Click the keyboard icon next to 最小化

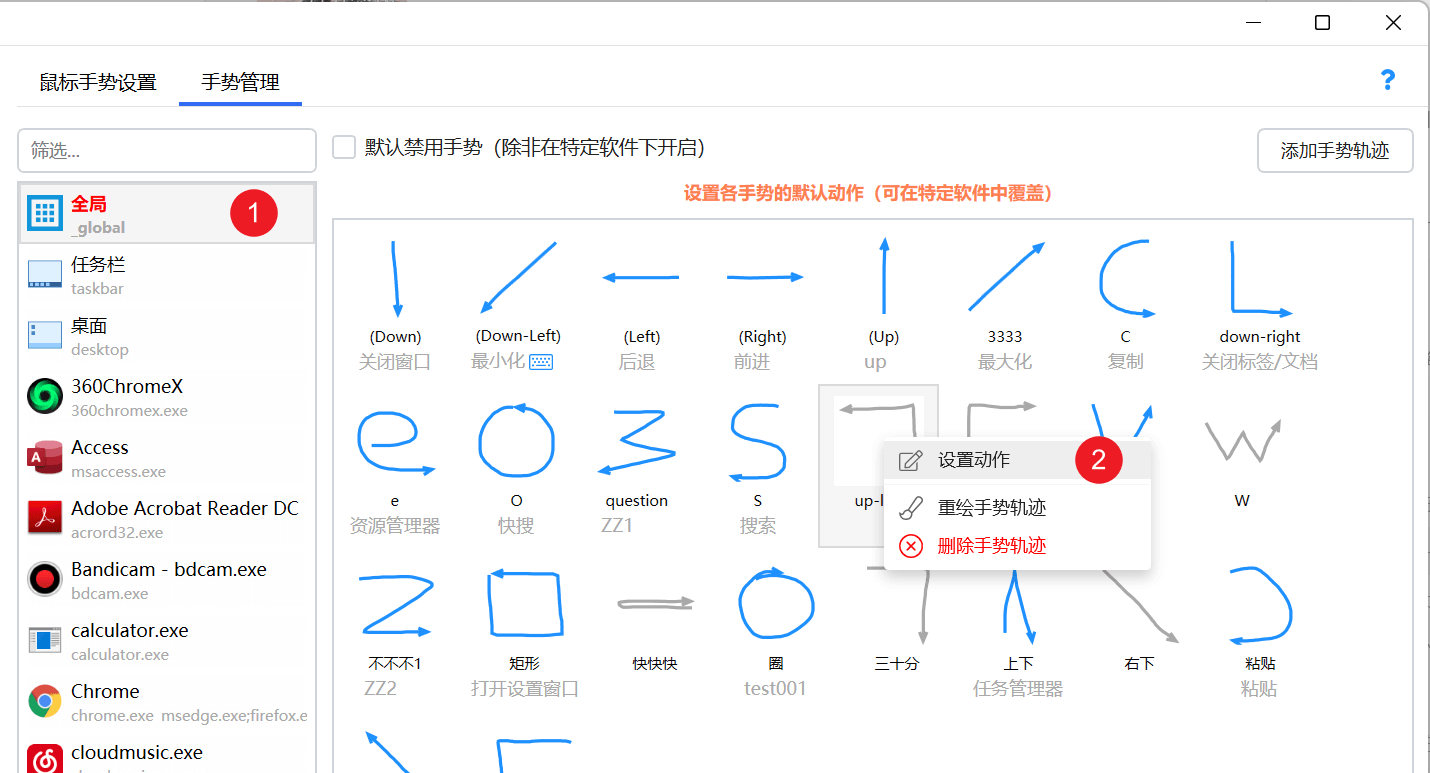point(541,362)
